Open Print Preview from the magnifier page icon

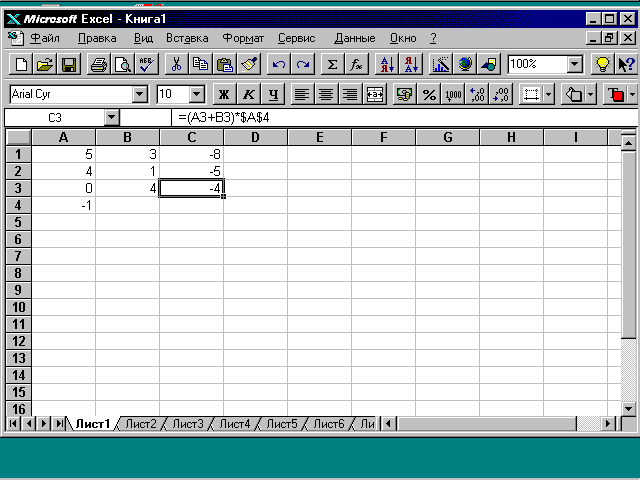click(x=122, y=64)
